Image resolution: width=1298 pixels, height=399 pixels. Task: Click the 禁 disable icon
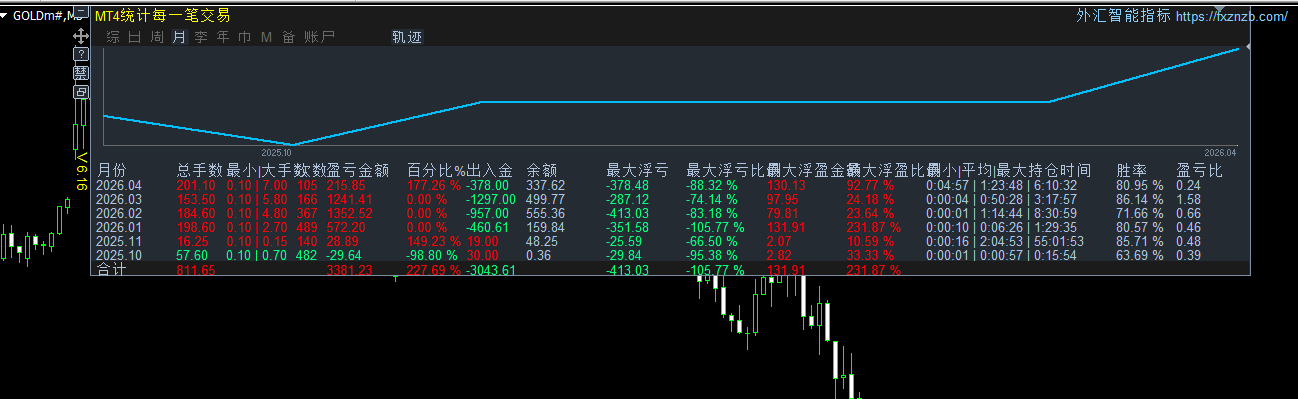(x=82, y=73)
